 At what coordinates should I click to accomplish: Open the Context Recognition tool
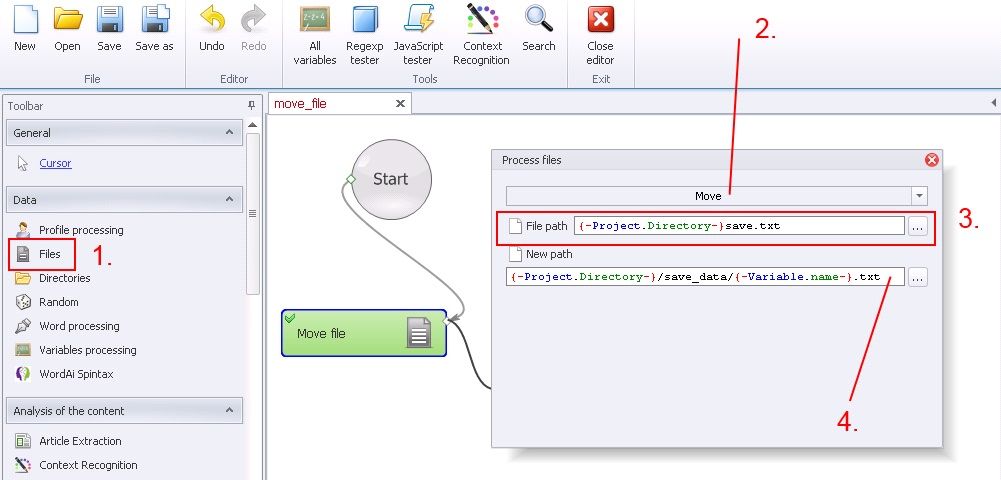coord(481,21)
